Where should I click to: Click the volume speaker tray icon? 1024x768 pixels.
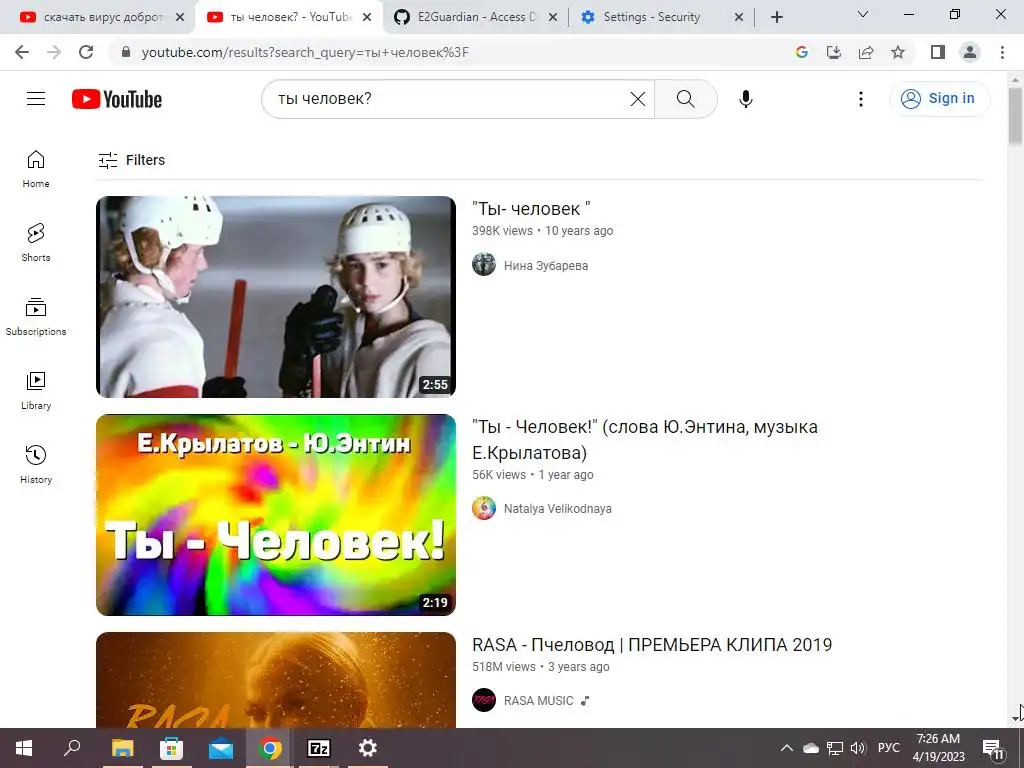pos(858,748)
